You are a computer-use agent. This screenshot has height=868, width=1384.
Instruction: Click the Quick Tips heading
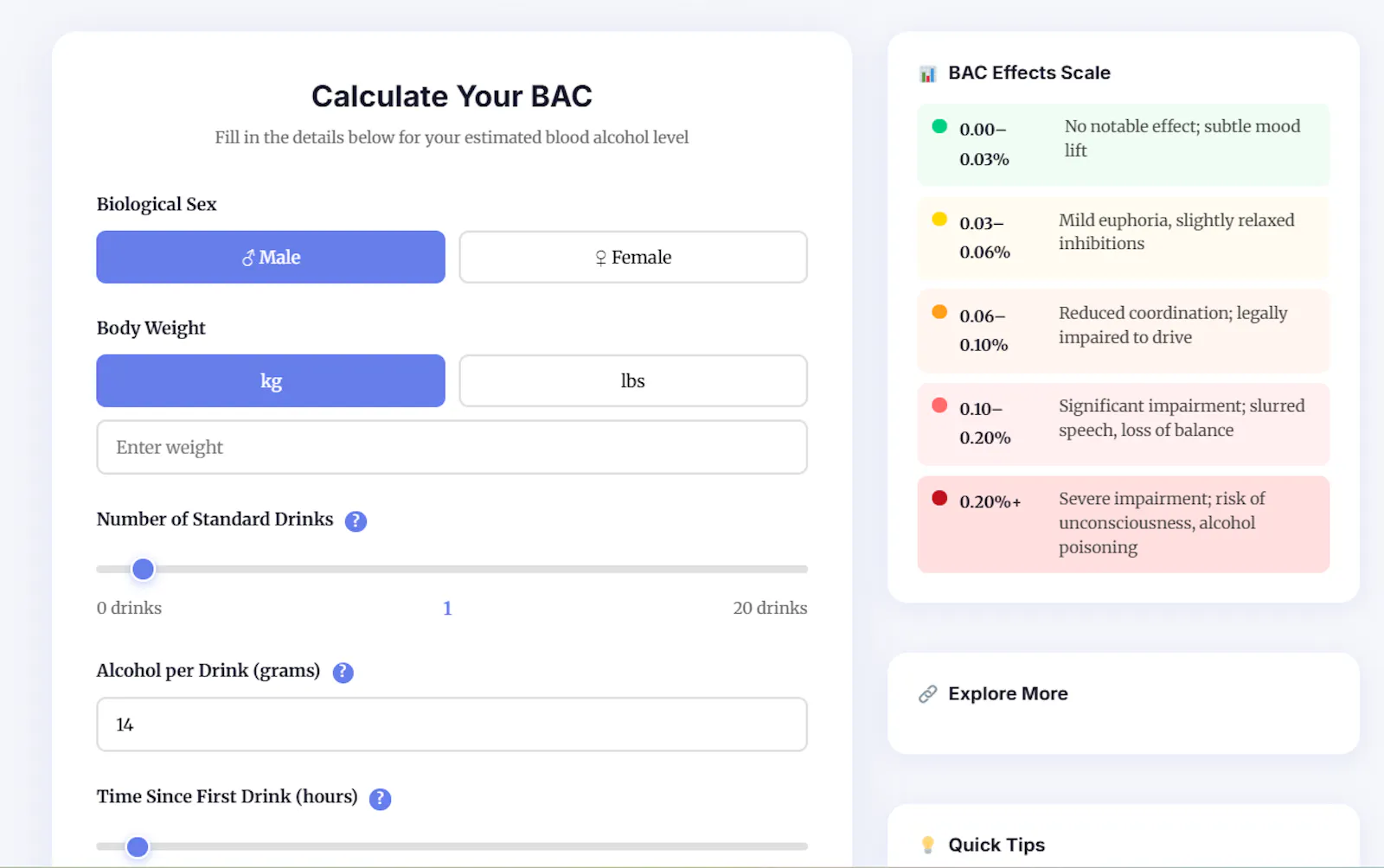996,846
